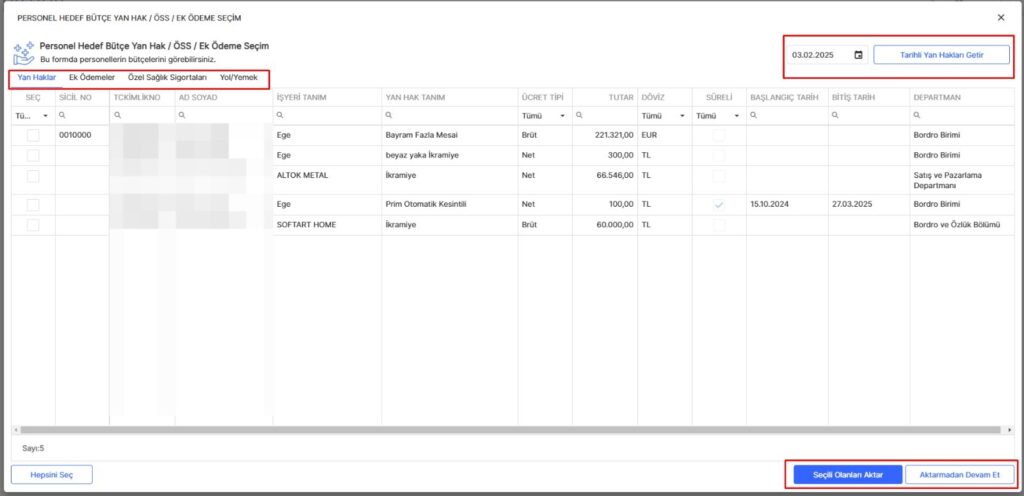
Task: Open the calendar date picker icon
Action: coord(858,55)
